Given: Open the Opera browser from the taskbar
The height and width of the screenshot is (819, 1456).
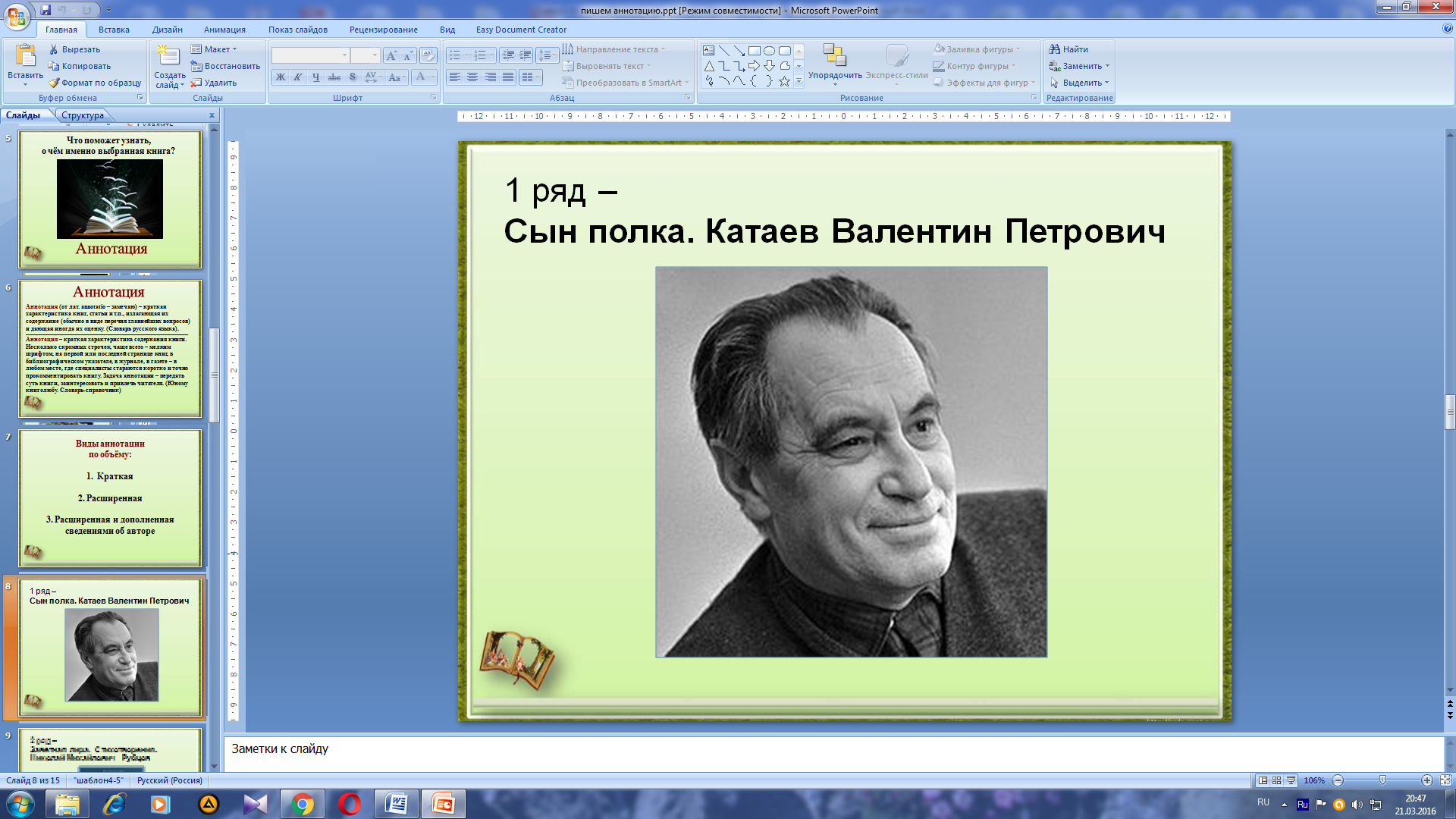Looking at the screenshot, I should point(350,804).
